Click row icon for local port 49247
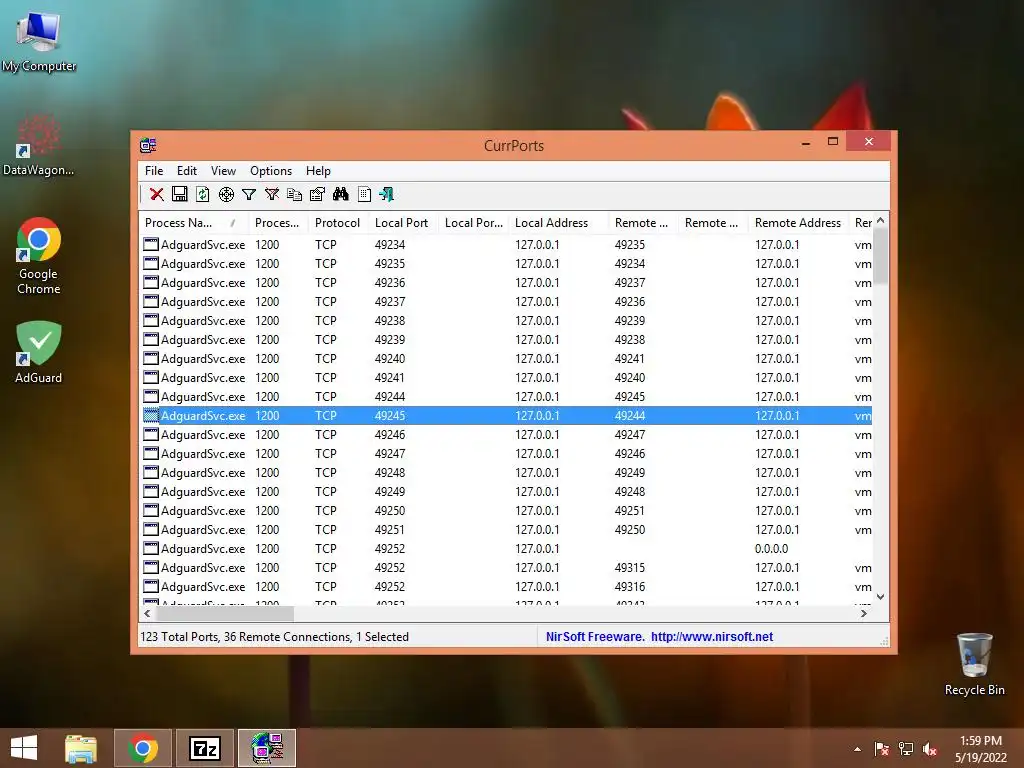Image resolution: width=1024 pixels, height=768 pixels. [151, 453]
